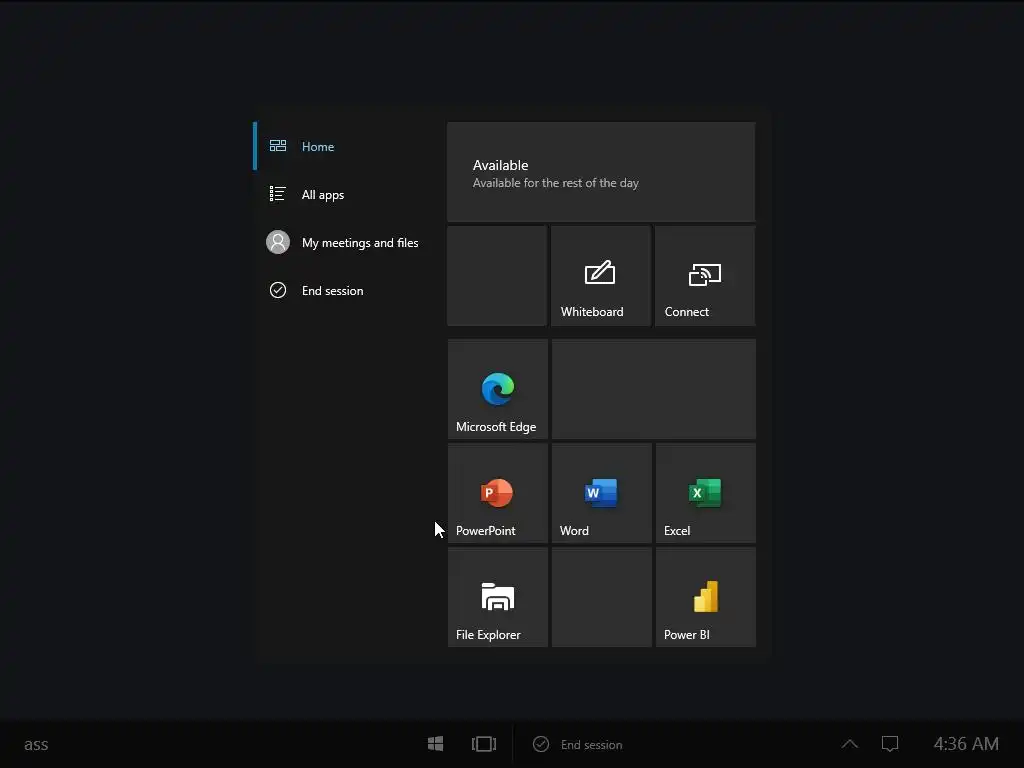Viewport: 1024px width, 768px height.
Task: Expand the hidden tray icons chevron
Action: [850, 744]
